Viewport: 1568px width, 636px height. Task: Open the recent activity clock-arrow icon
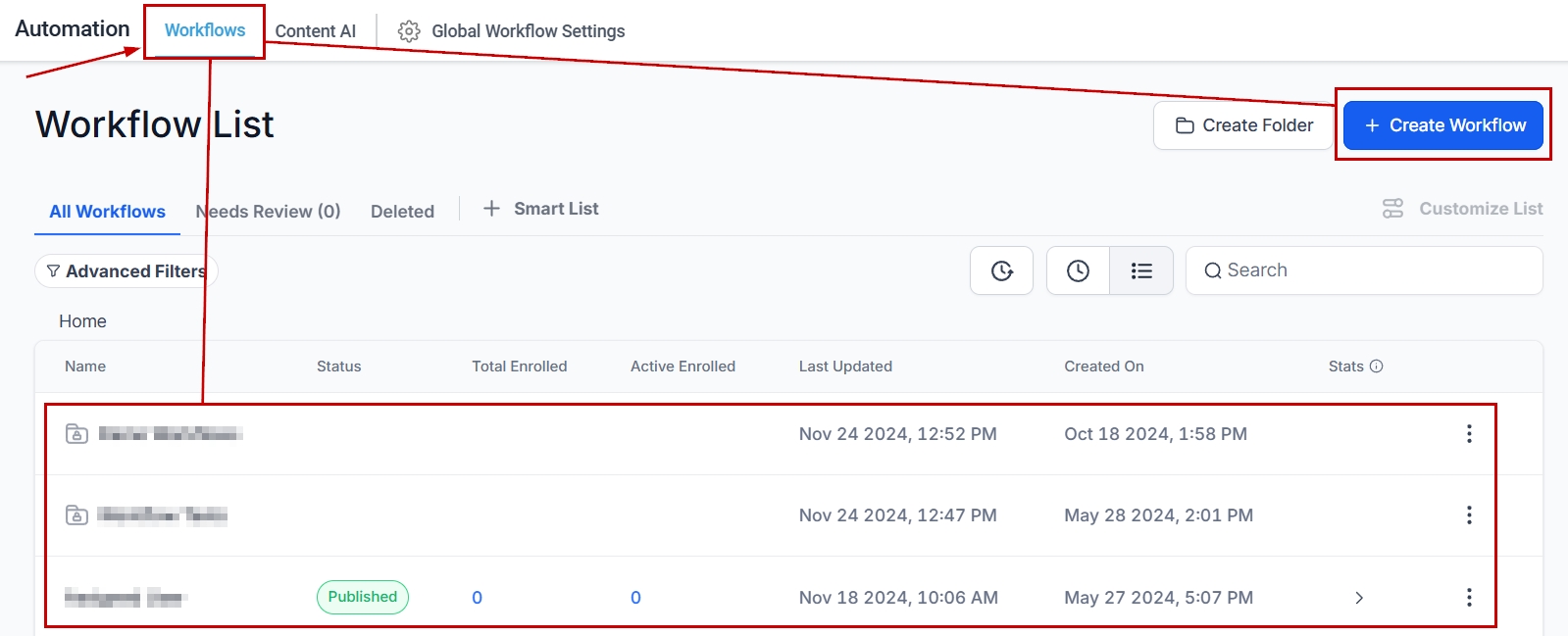pos(1001,270)
